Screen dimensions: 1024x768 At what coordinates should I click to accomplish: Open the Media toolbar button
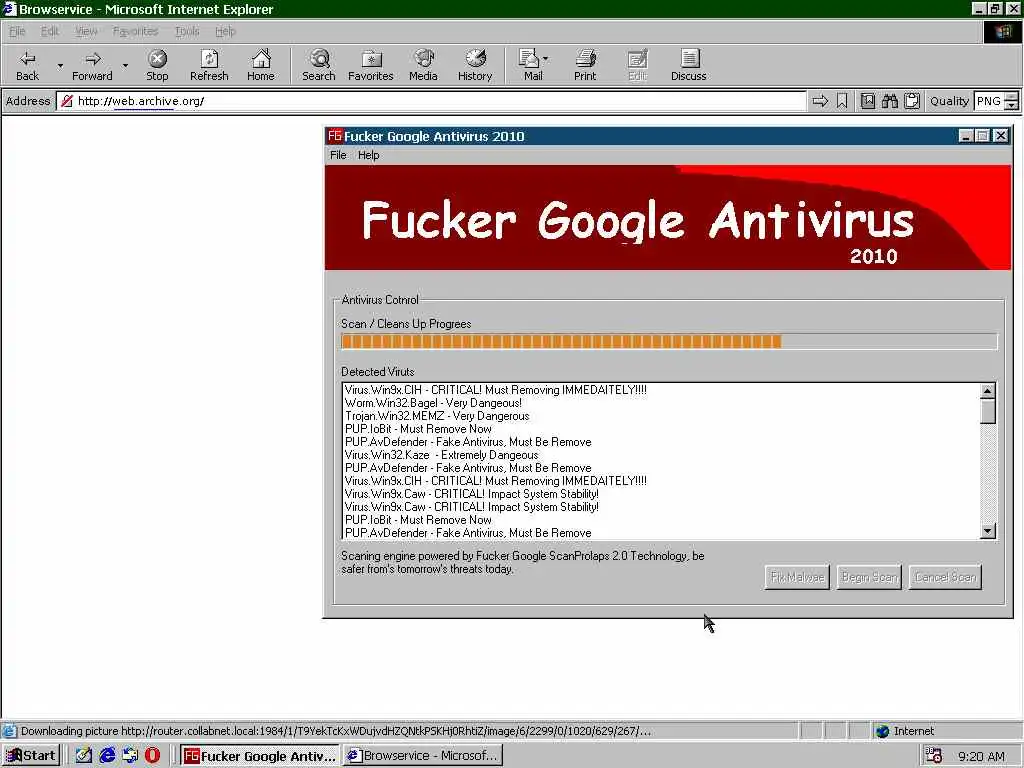click(x=423, y=65)
